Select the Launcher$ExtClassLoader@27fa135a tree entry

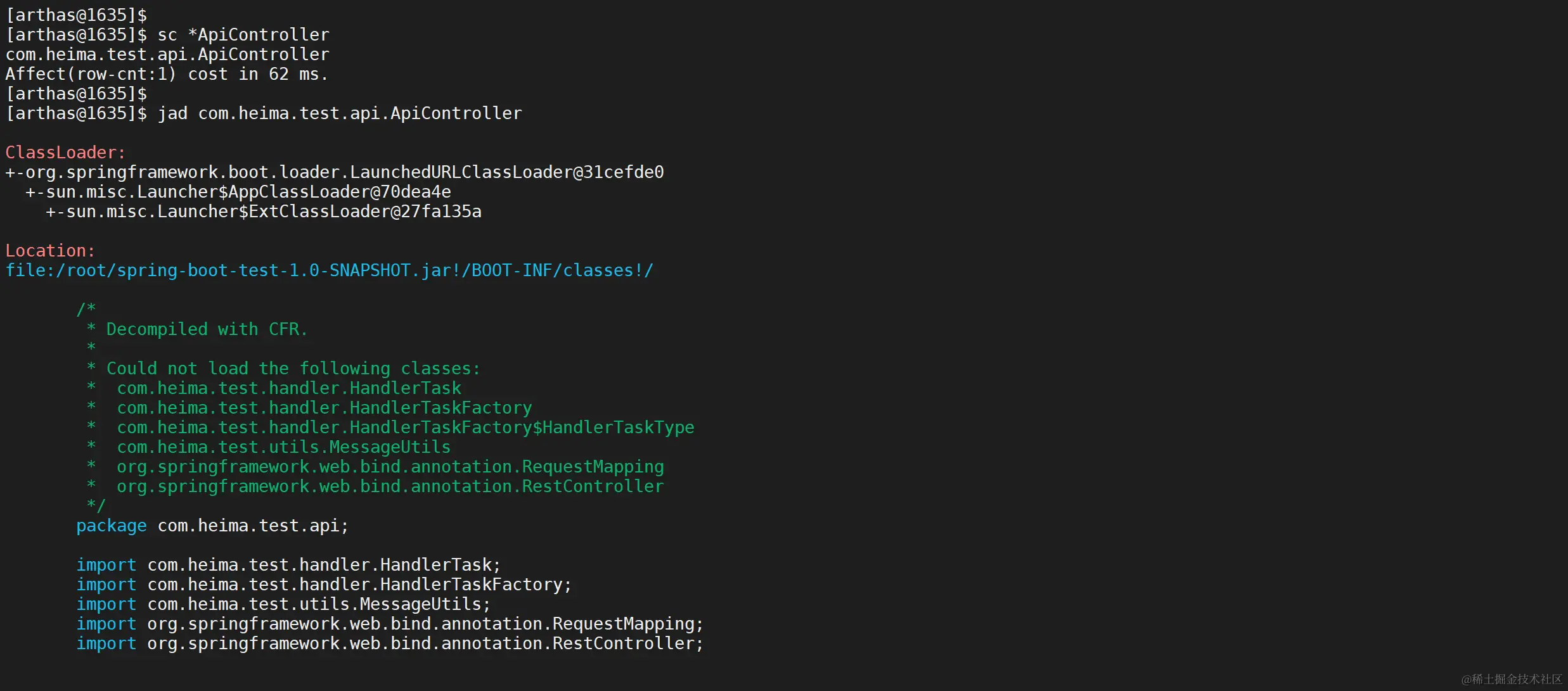click(x=263, y=212)
